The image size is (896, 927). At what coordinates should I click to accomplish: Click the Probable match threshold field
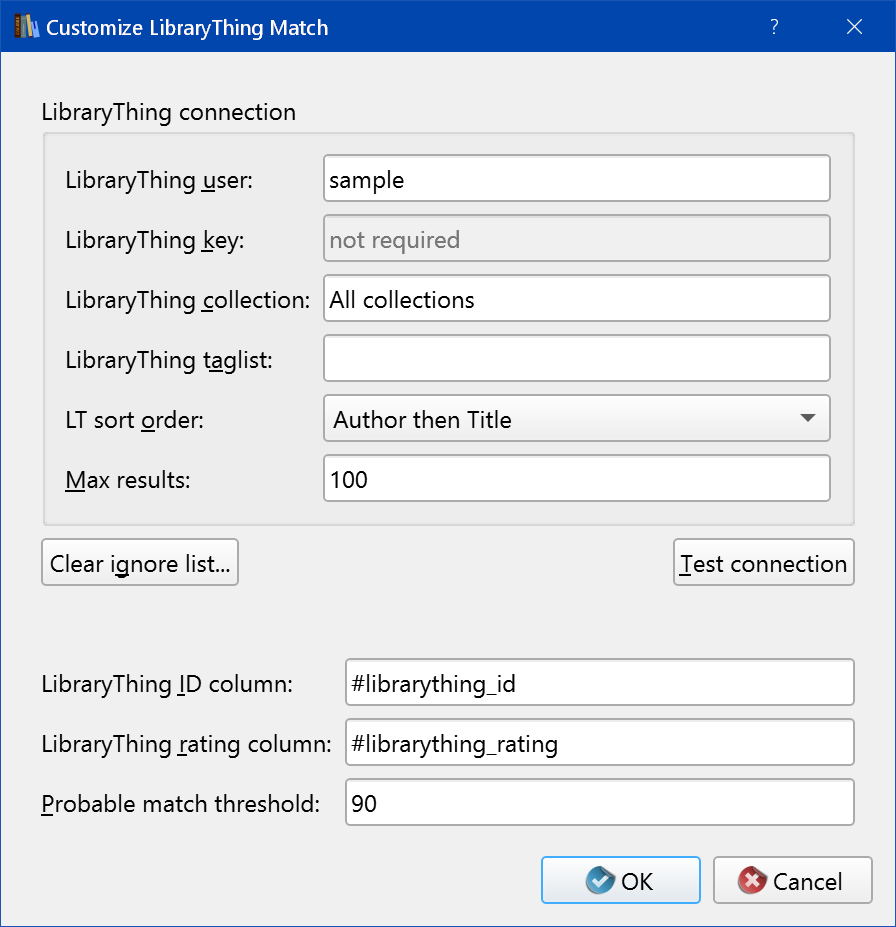click(599, 803)
